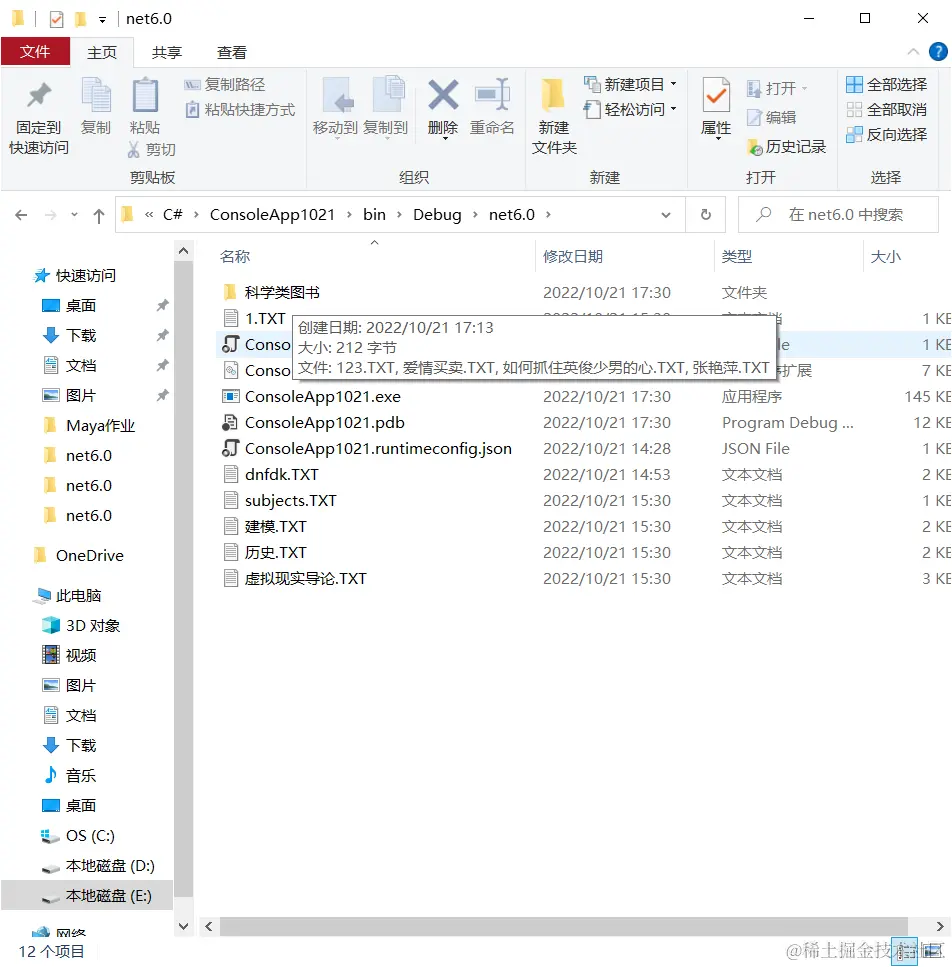Click History (历史记录) icon
This screenshot has height=967, width=952.
point(755,147)
